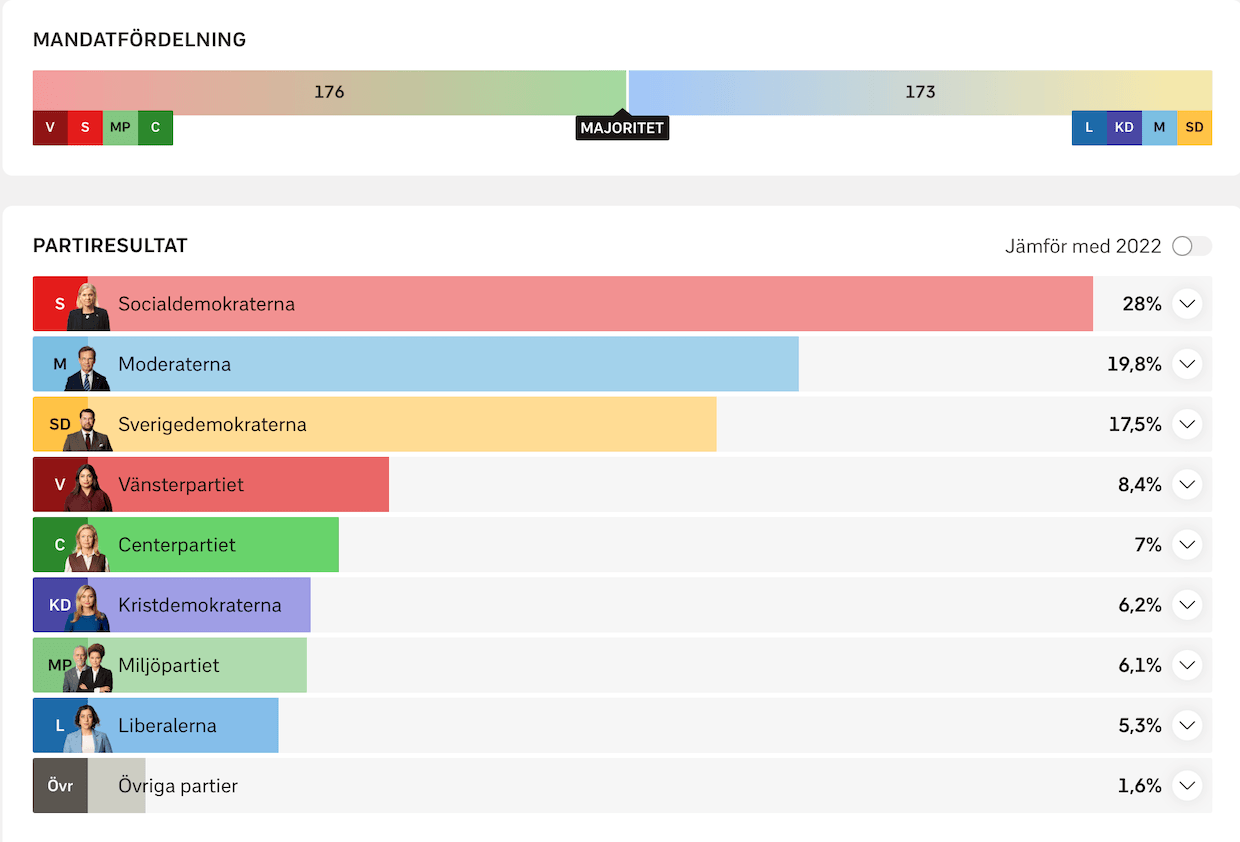Click the Övriga partier label
The width and height of the screenshot is (1240, 842).
(x=178, y=785)
